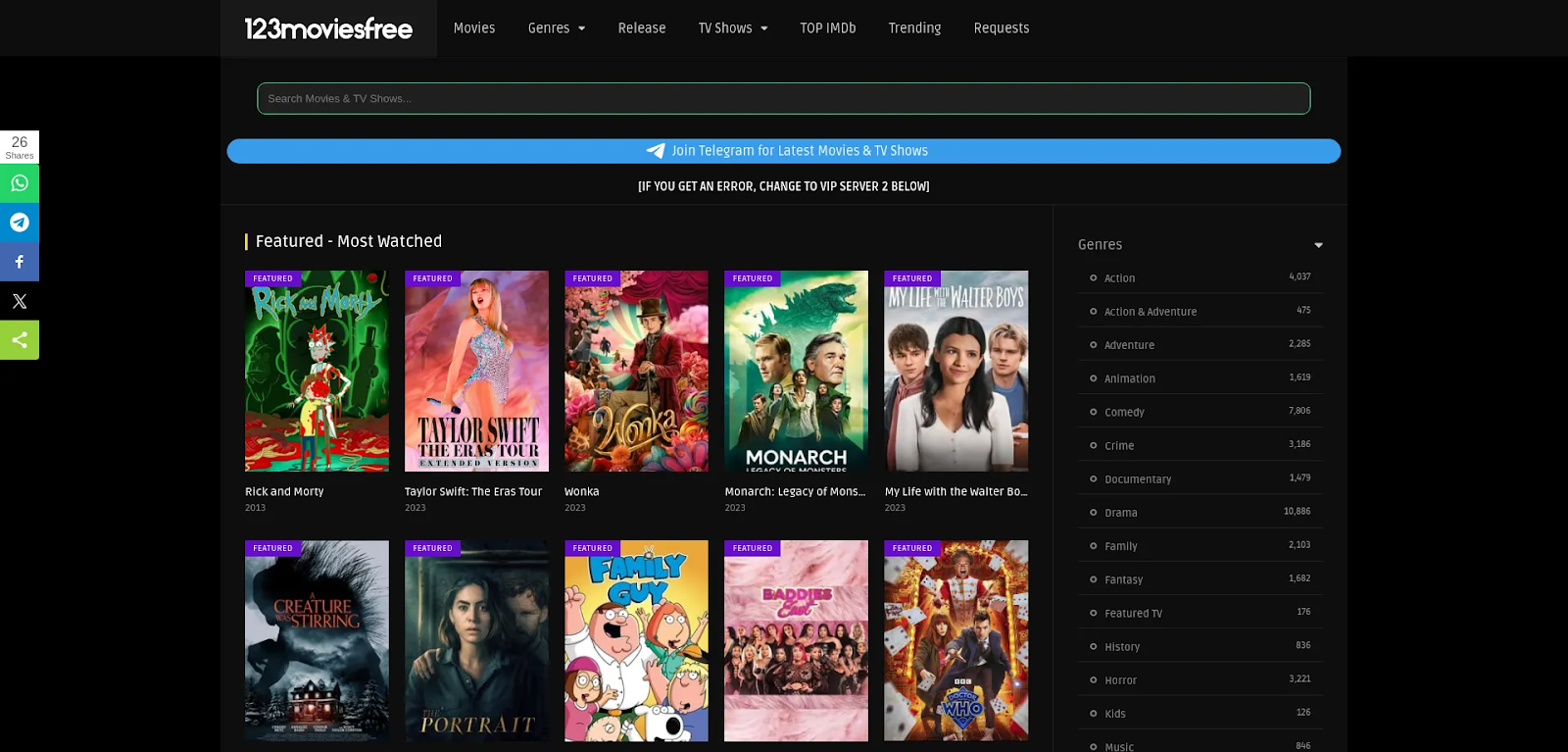Click Monarch: Legacy of Mons... title link
Viewport: 1568px width, 752px height.
(795, 492)
